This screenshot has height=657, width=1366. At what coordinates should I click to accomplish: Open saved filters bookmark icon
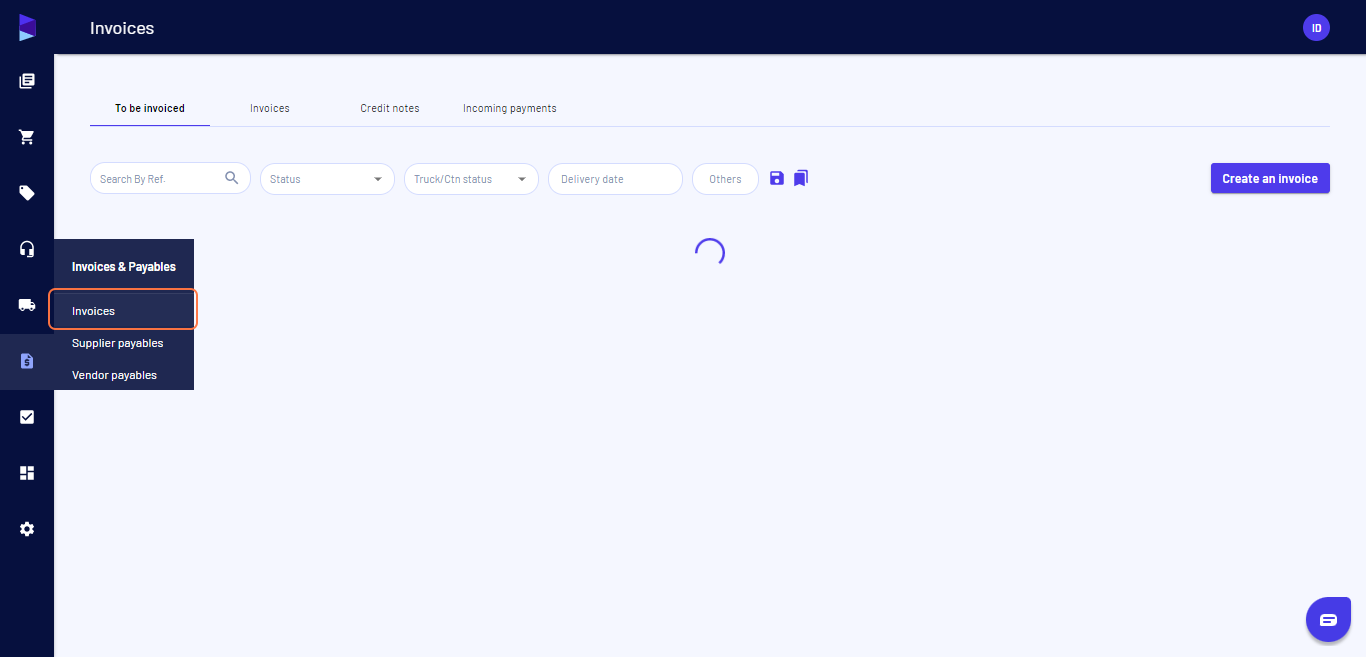[801, 178]
